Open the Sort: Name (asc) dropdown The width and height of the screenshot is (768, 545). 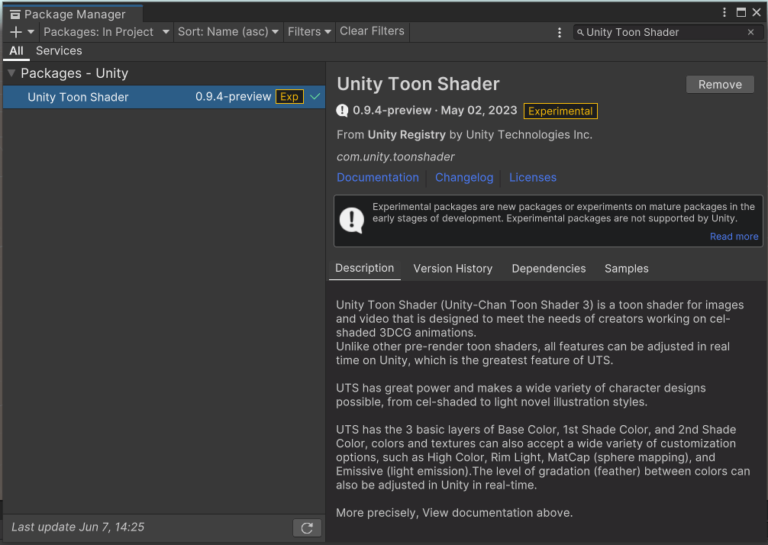[x=228, y=32]
